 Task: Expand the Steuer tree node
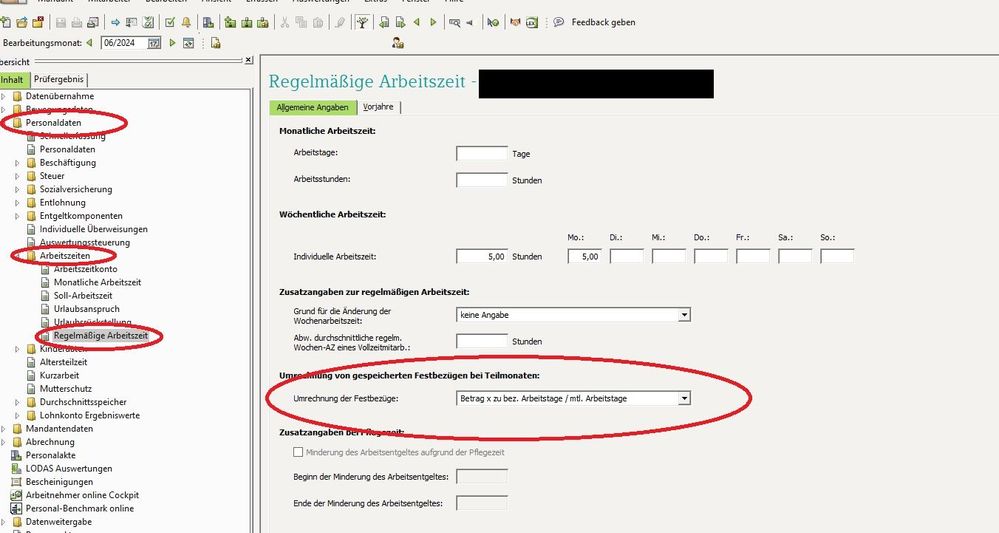(x=18, y=176)
